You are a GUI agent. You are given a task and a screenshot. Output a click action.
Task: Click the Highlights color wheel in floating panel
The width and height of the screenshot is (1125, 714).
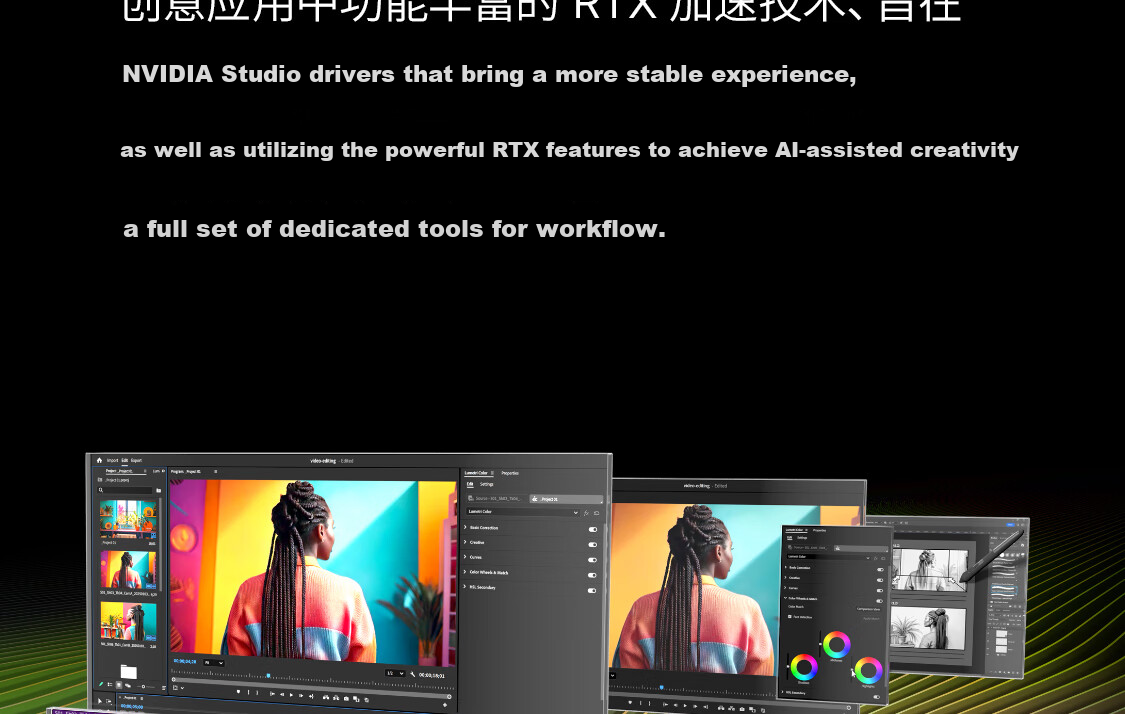pos(868,670)
